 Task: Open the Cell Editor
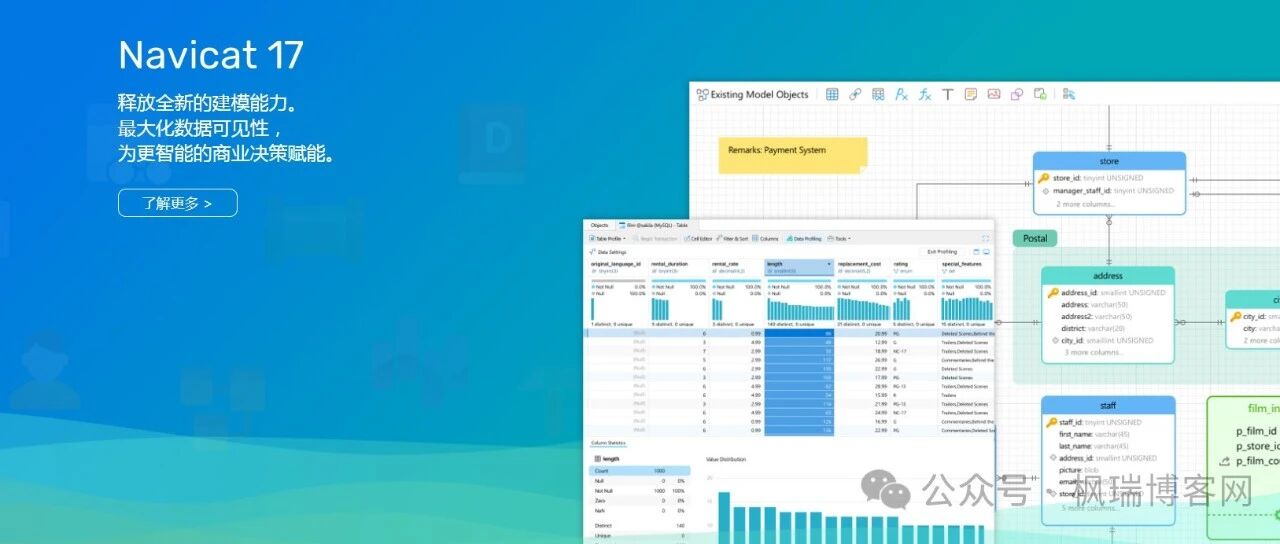tap(697, 239)
